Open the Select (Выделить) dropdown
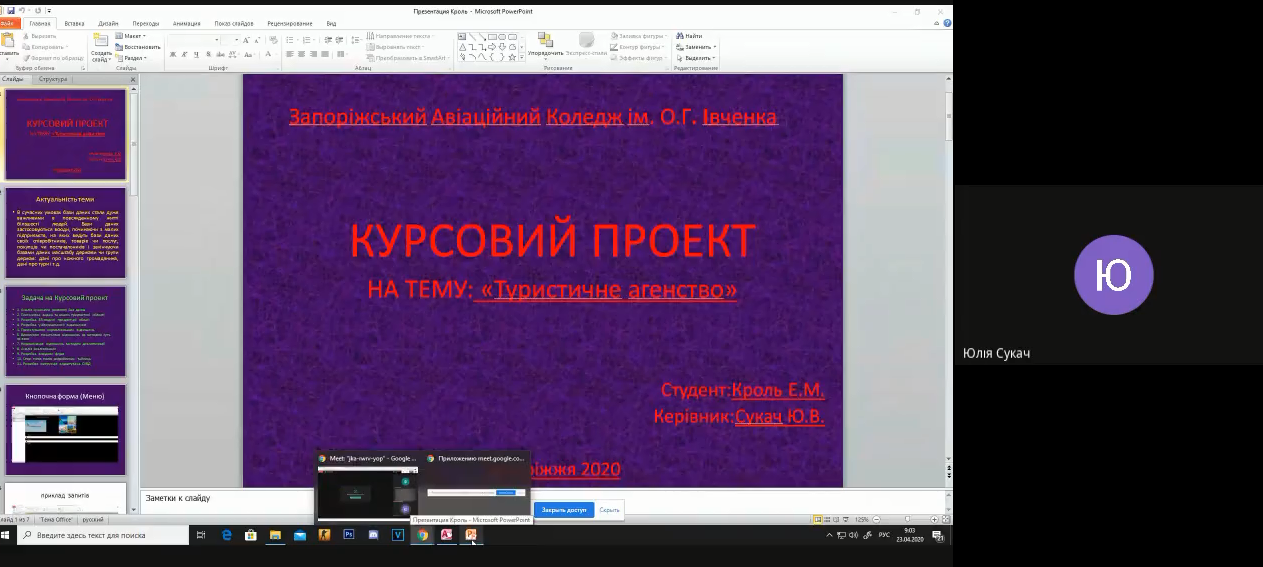This screenshot has width=1263, height=567. pos(697,58)
